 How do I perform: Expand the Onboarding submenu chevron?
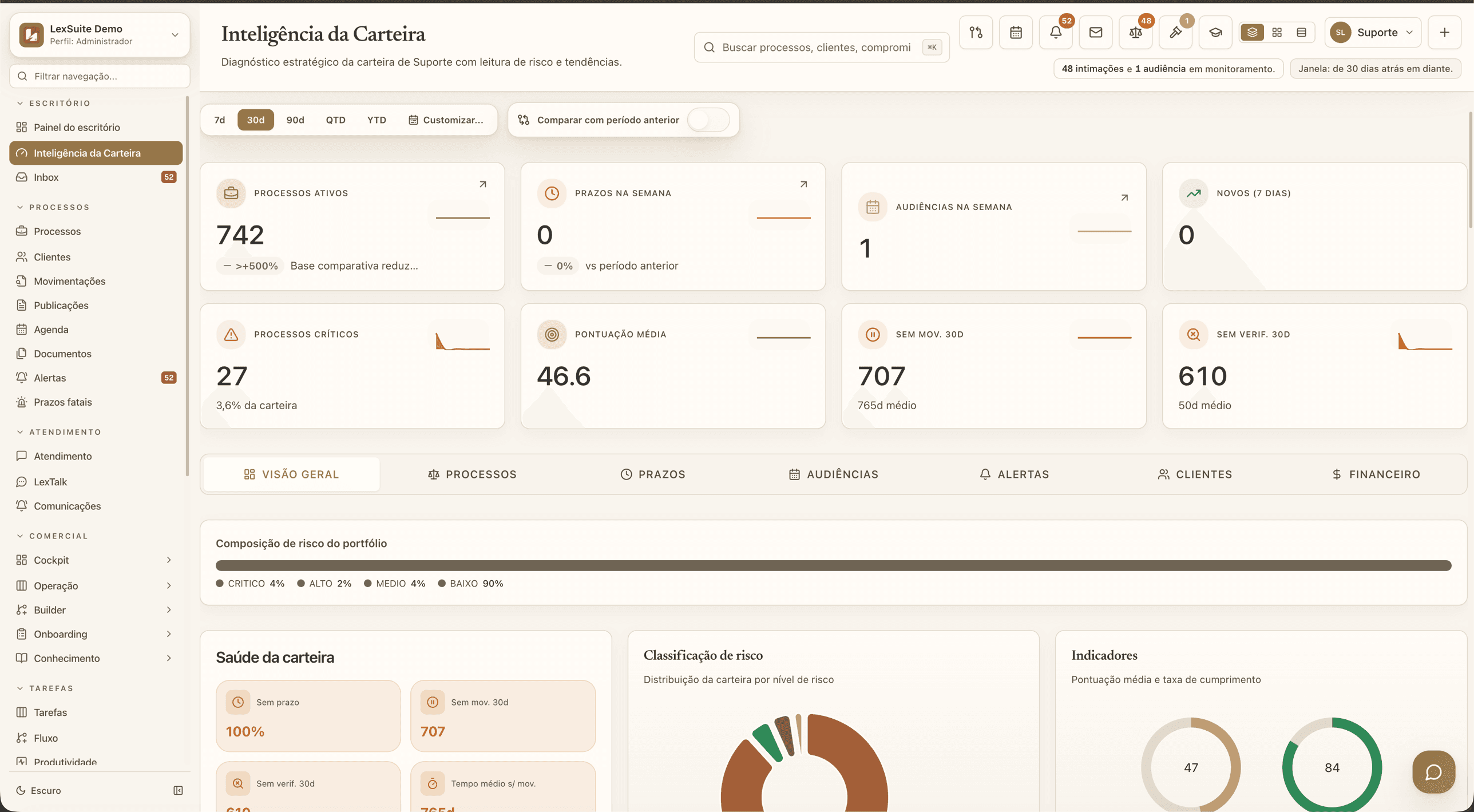[x=168, y=633]
